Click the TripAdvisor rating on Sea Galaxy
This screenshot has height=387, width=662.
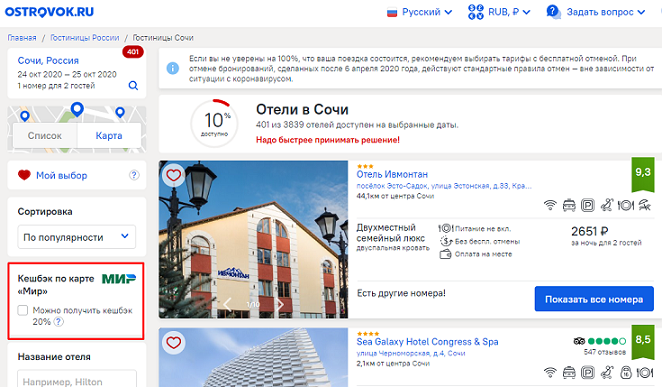point(600,341)
